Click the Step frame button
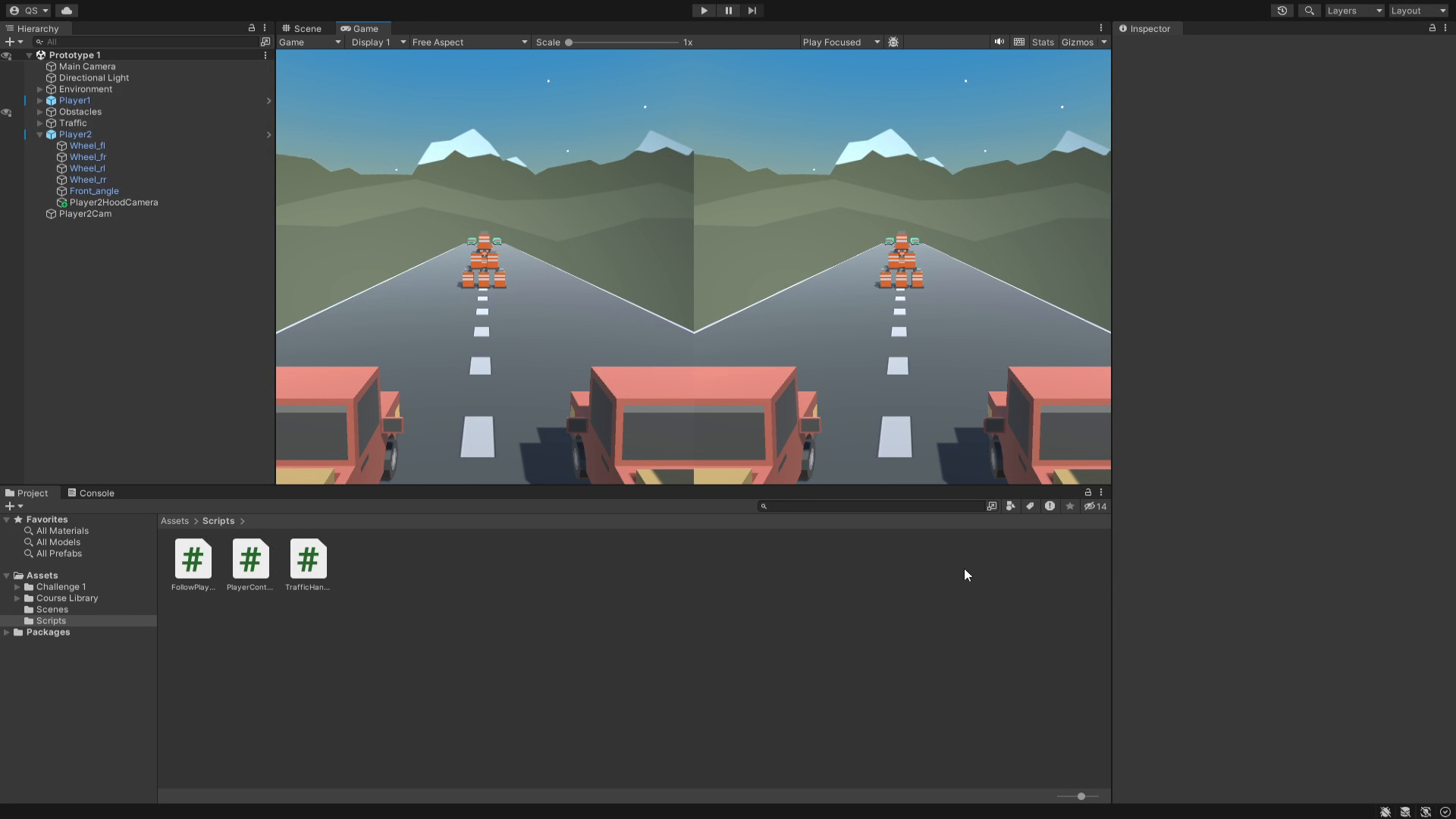1456x819 pixels. pyautogui.click(x=752, y=11)
